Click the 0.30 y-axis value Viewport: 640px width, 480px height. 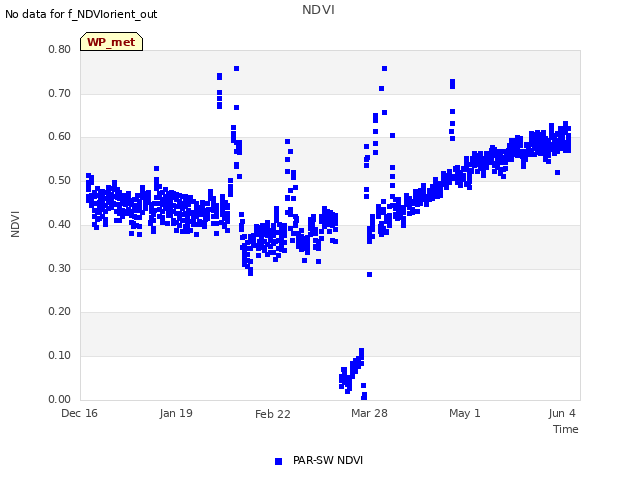coord(60,269)
